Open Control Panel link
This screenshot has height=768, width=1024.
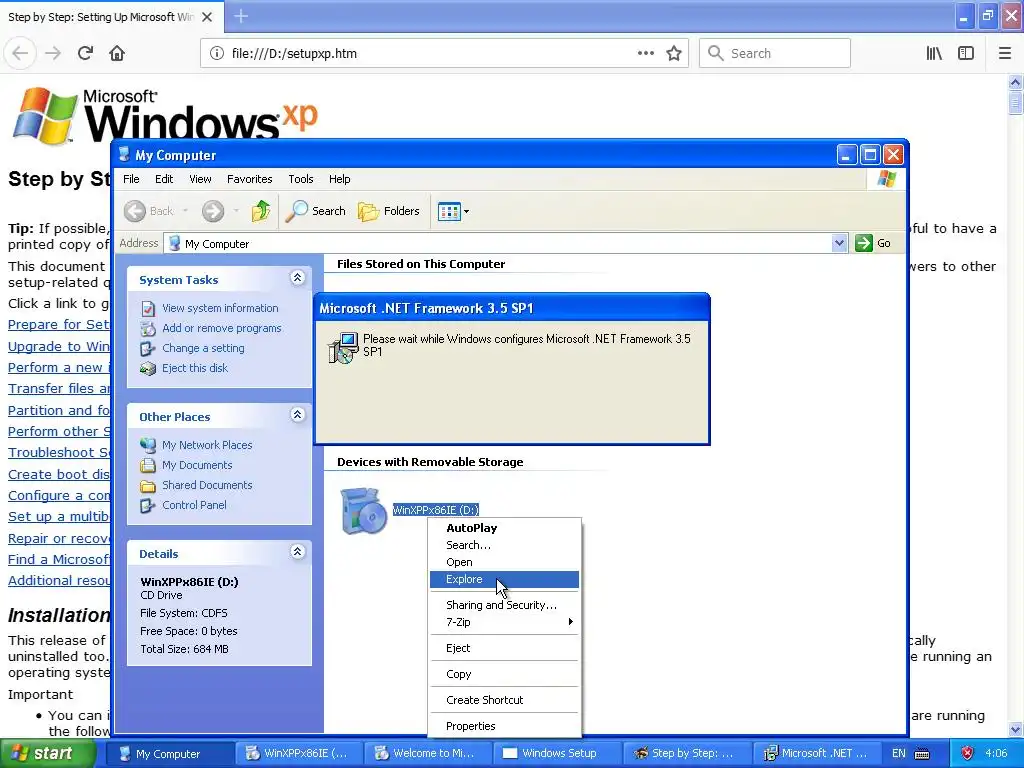(194, 505)
